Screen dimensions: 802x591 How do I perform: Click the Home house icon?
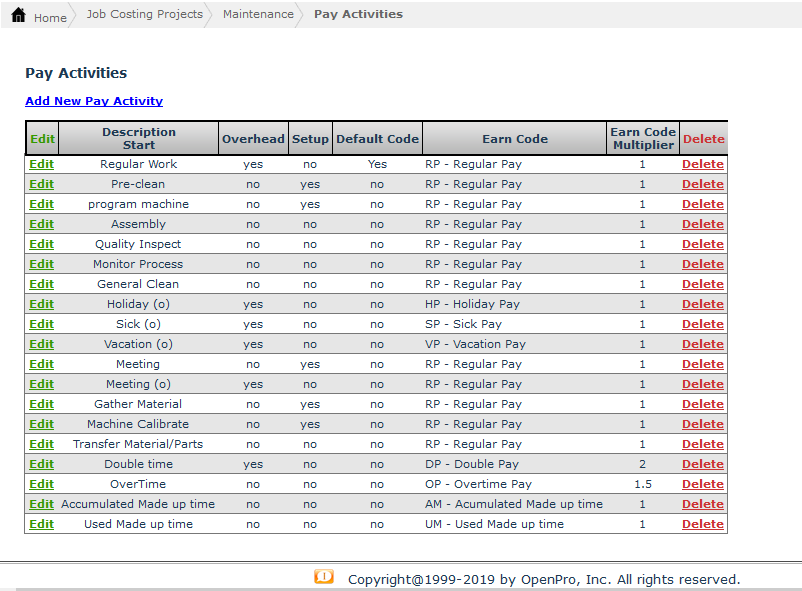click(x=18, y=16)
